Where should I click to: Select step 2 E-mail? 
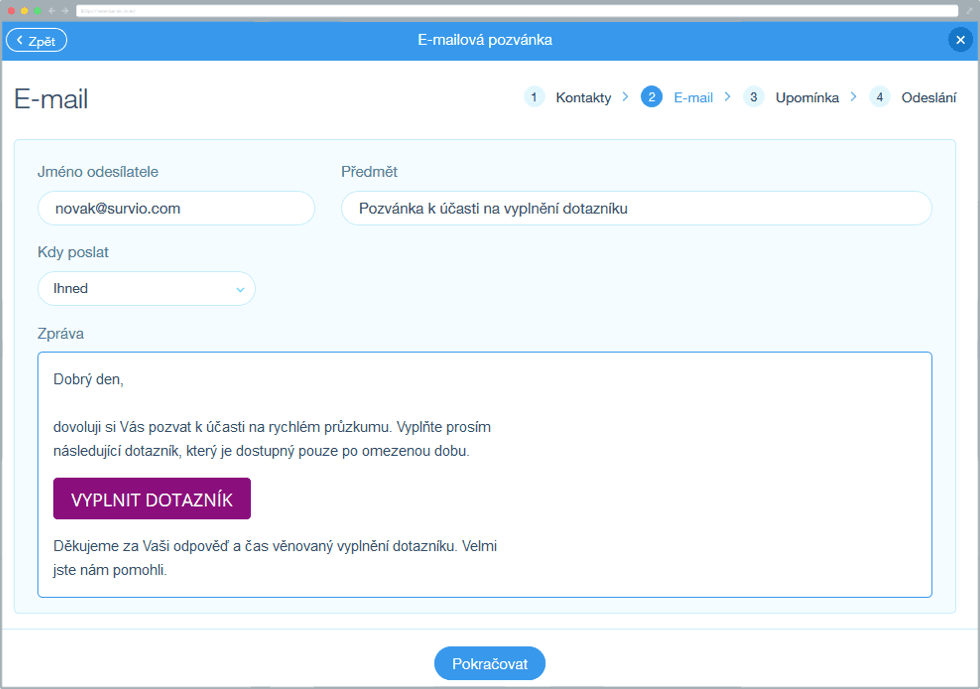693,97
